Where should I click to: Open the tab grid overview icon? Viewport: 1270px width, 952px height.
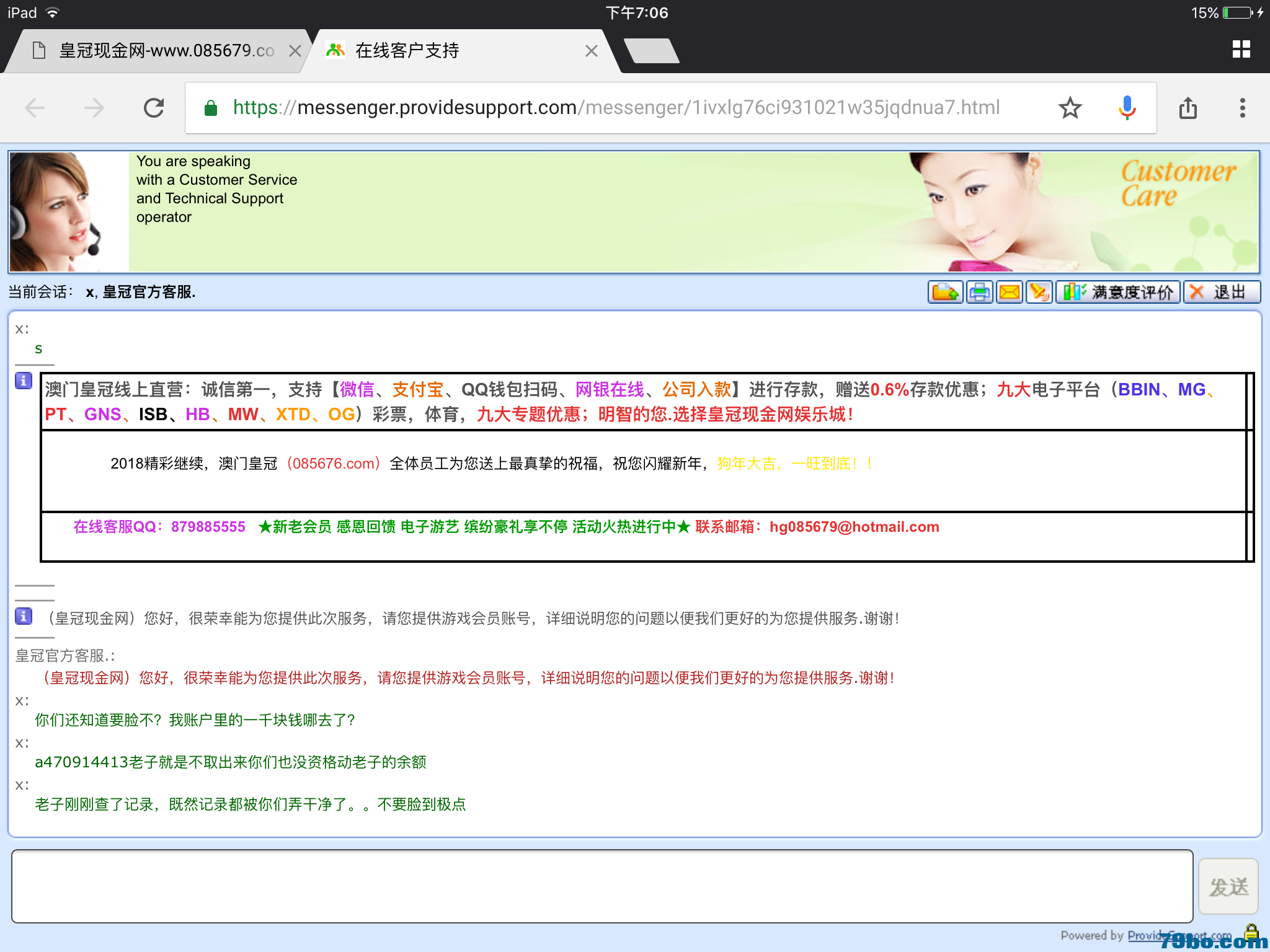pyautogui.click(x=1241, y=50)
